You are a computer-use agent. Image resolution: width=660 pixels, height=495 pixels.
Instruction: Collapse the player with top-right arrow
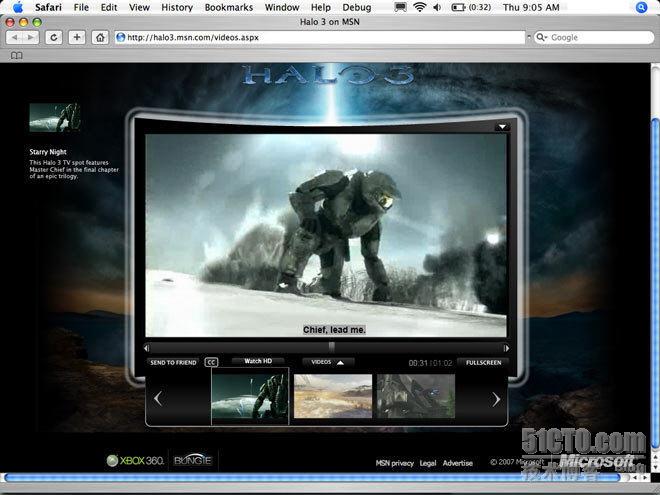point(502,127)
